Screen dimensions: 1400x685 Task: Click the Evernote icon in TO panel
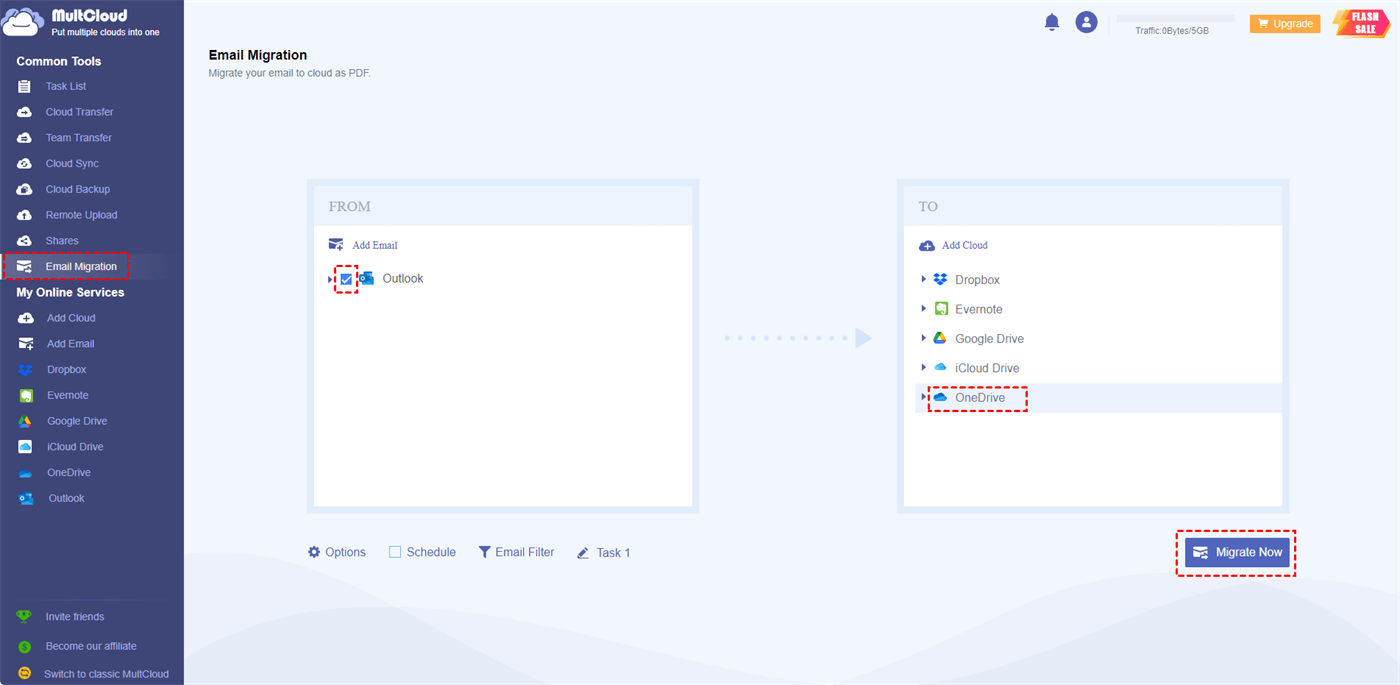(940, 309)
